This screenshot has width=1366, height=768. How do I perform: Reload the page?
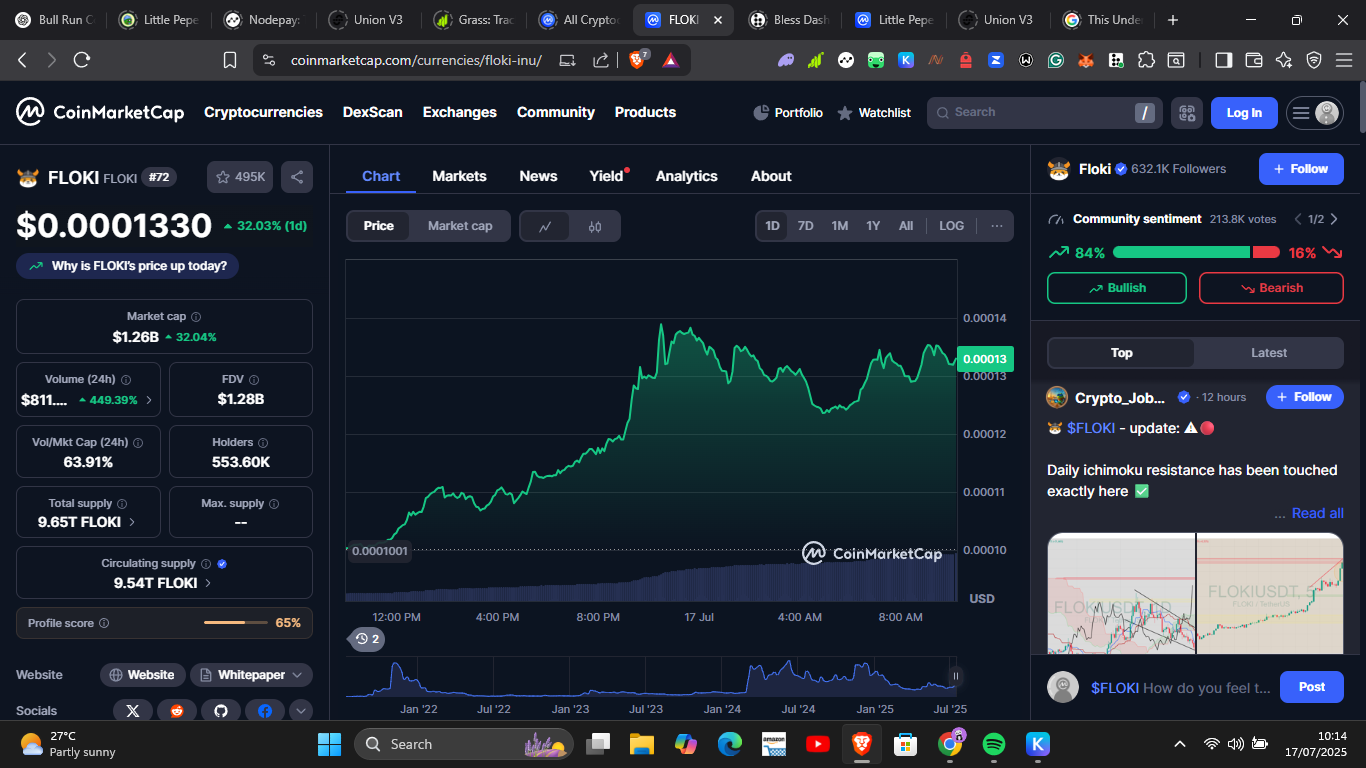82,60
